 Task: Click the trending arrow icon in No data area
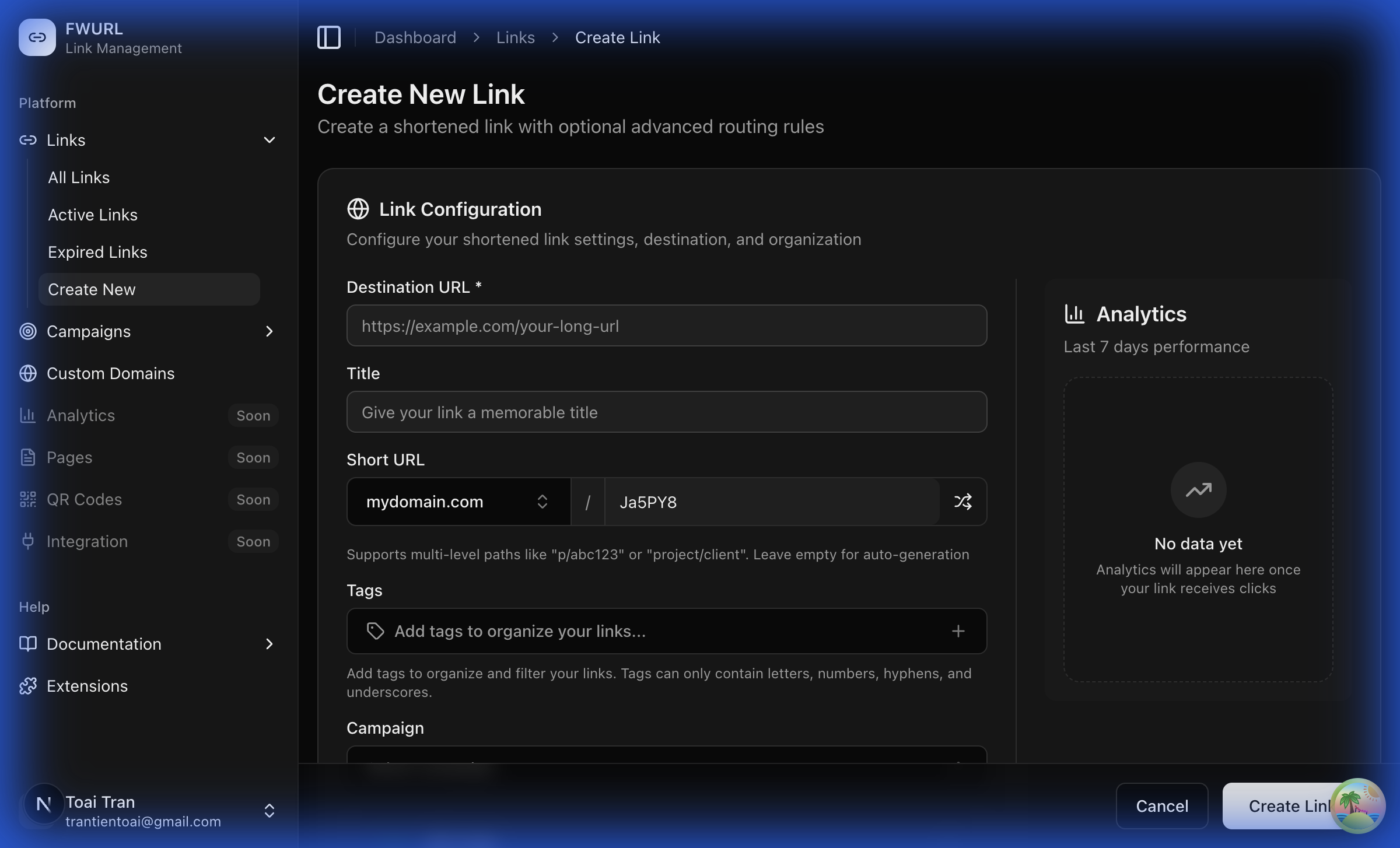tap(1197, 490)
